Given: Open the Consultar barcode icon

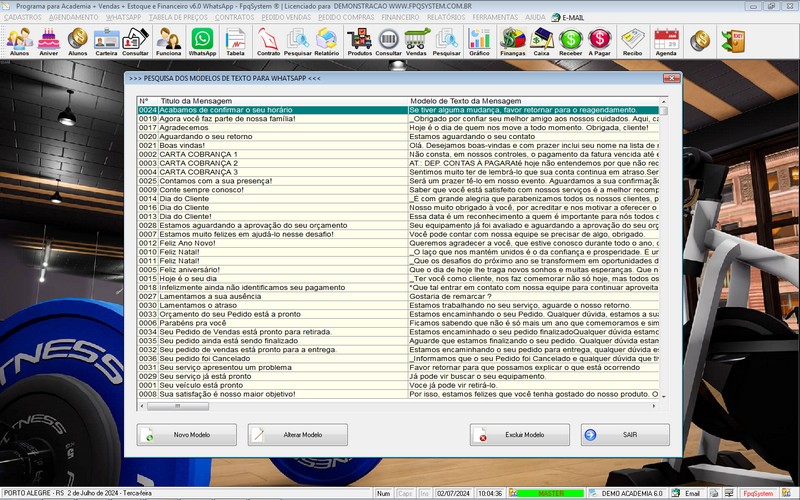Looking at the screenshot, I should point(388,41).
